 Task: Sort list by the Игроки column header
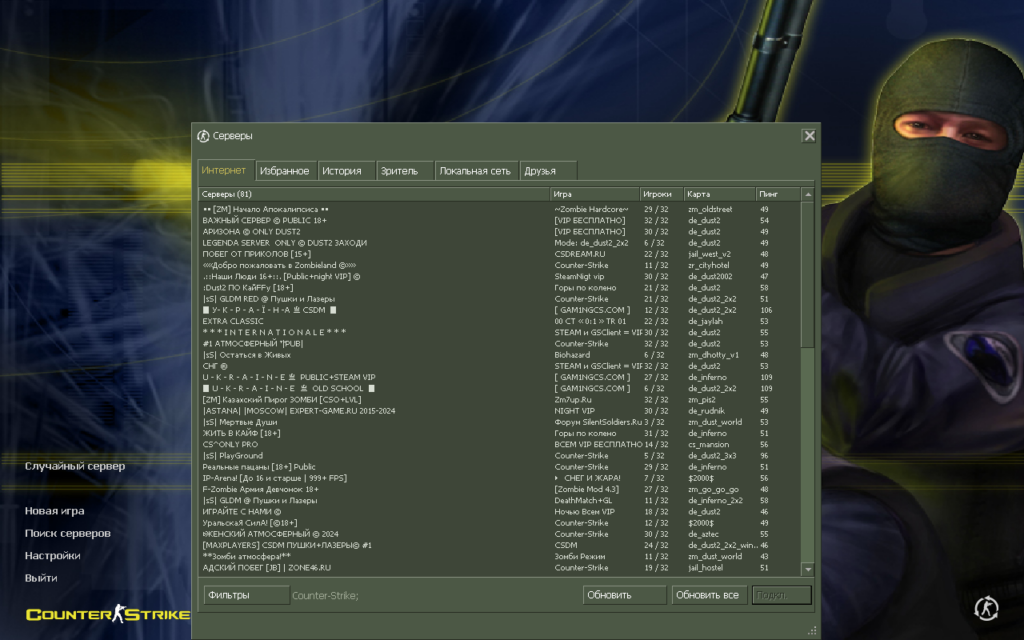point(660,194)
